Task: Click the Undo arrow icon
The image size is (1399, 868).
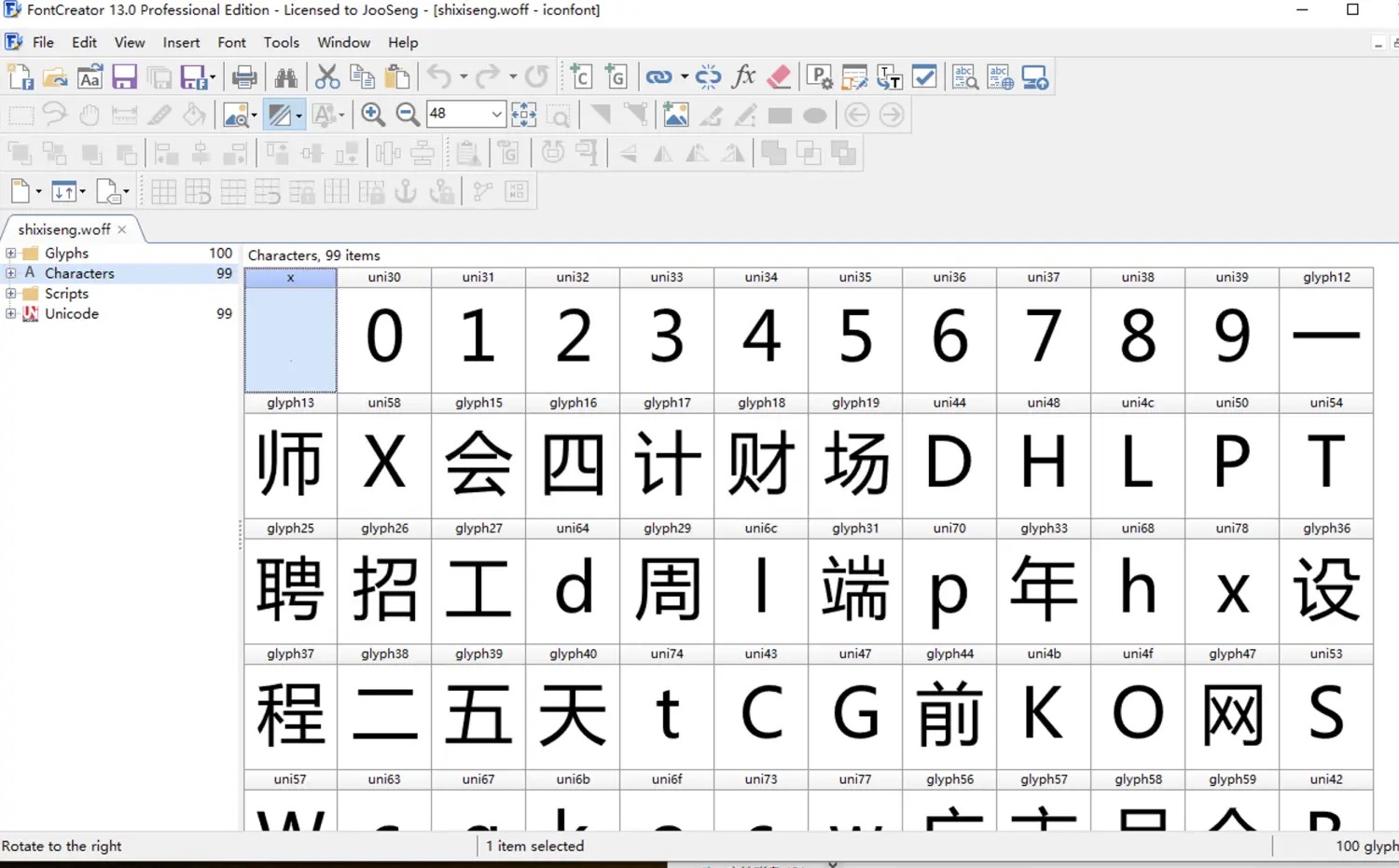Action: (x=438, y=77)
